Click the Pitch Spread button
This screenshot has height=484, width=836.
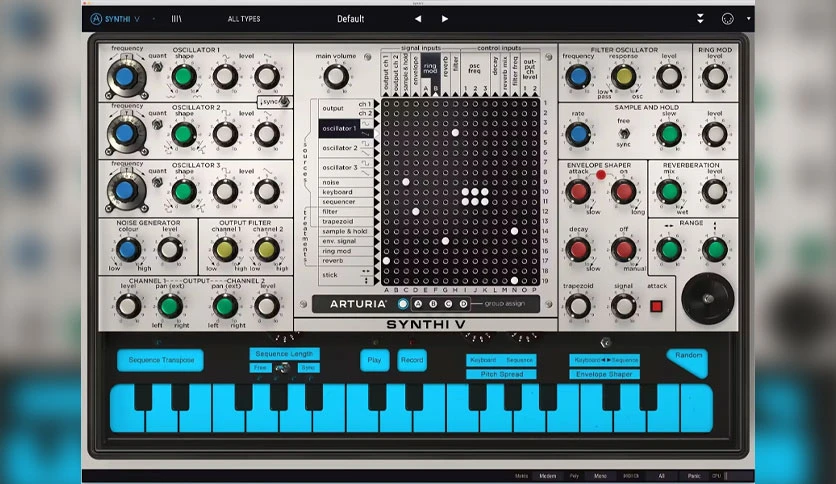pos(501,374)
